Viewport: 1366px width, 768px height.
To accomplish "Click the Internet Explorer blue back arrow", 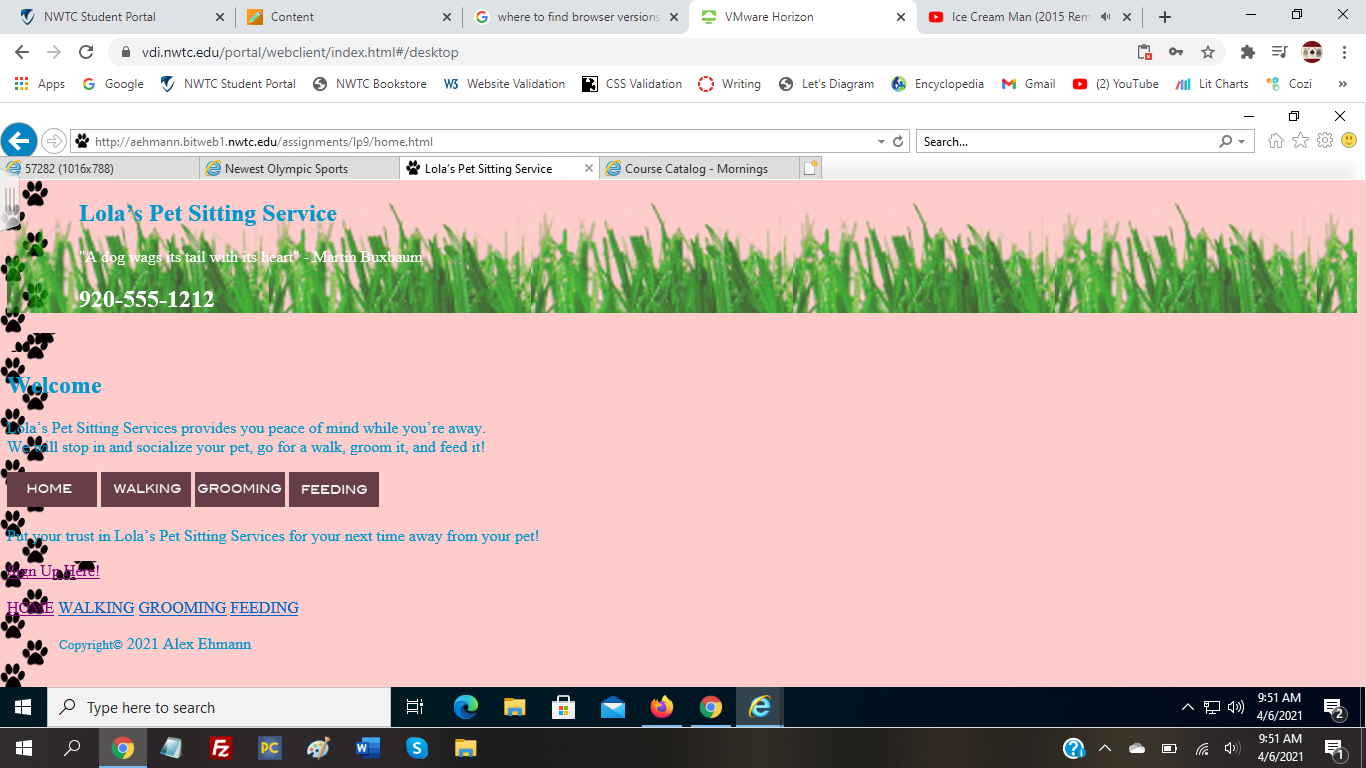I will 19,141.
